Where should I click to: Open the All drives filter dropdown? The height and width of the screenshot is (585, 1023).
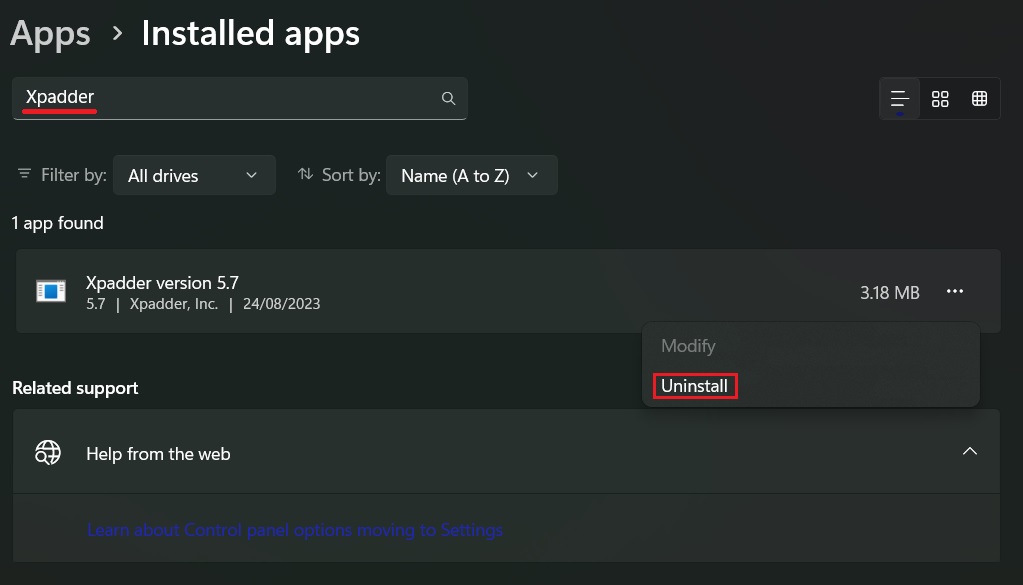tap(194, 175)
